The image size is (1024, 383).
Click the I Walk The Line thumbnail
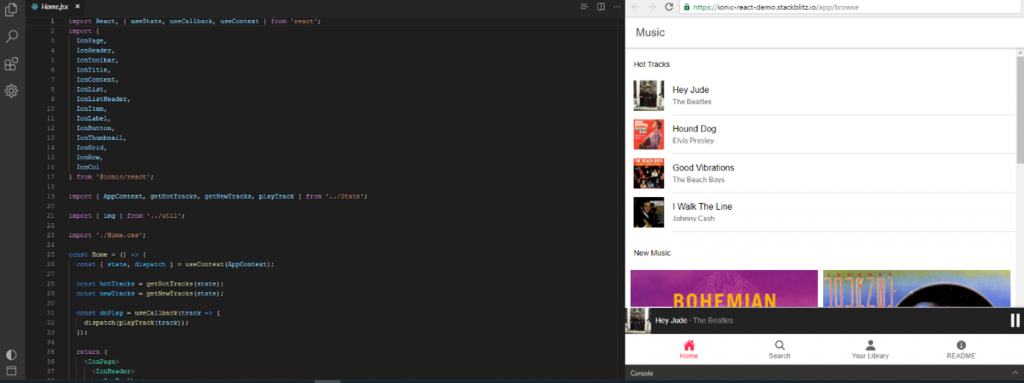(x=648, y=212)
